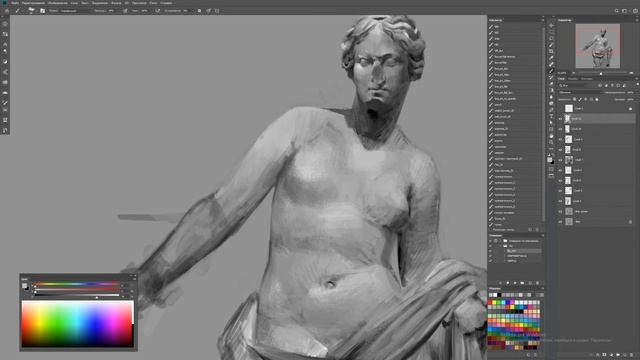Click Create new adjustment layer icon
This screenshot has width=640, height=360.
[x=611, y=355]
